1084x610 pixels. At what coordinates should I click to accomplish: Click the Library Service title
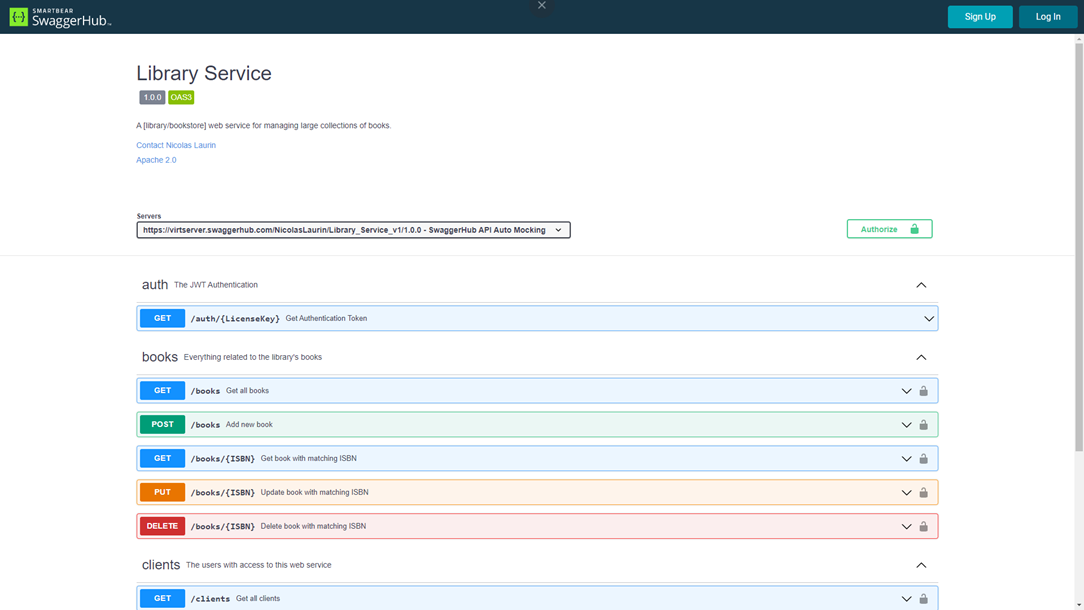click(204, 73)
